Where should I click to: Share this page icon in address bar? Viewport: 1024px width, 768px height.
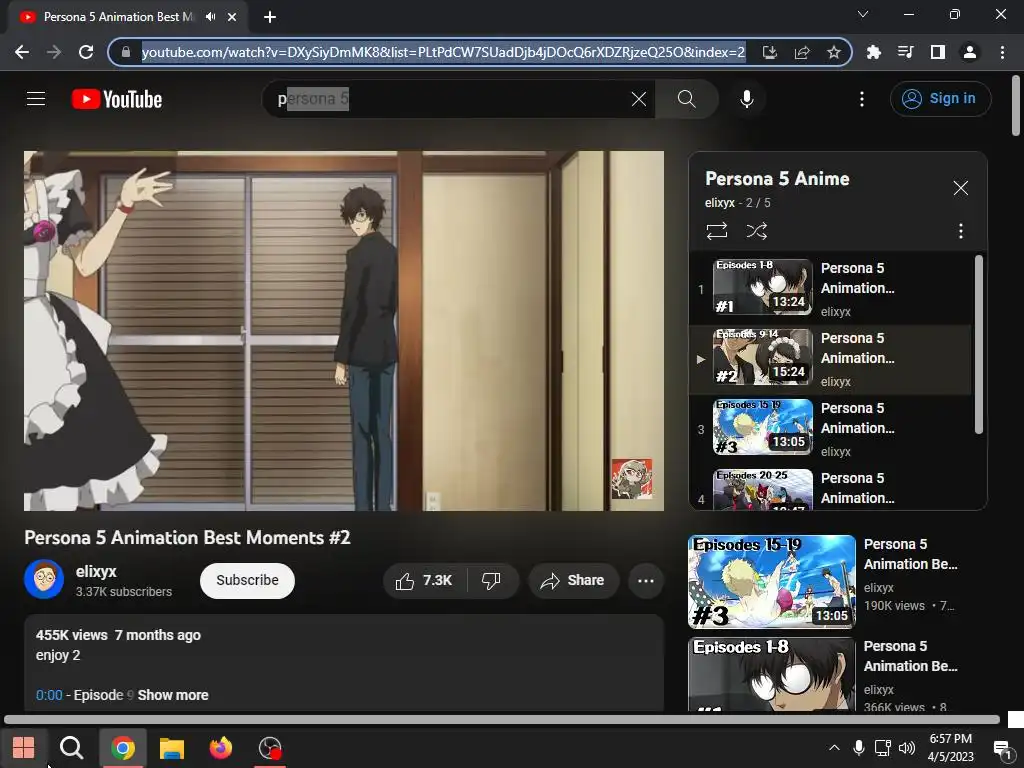[x=802, y=52]
